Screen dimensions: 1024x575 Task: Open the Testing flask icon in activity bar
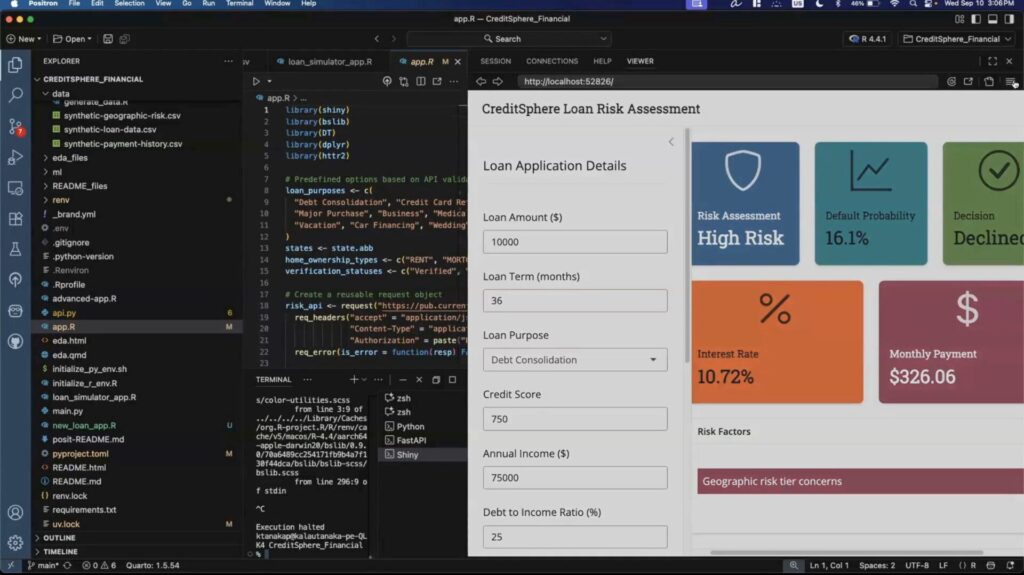(x=15, y=249)
